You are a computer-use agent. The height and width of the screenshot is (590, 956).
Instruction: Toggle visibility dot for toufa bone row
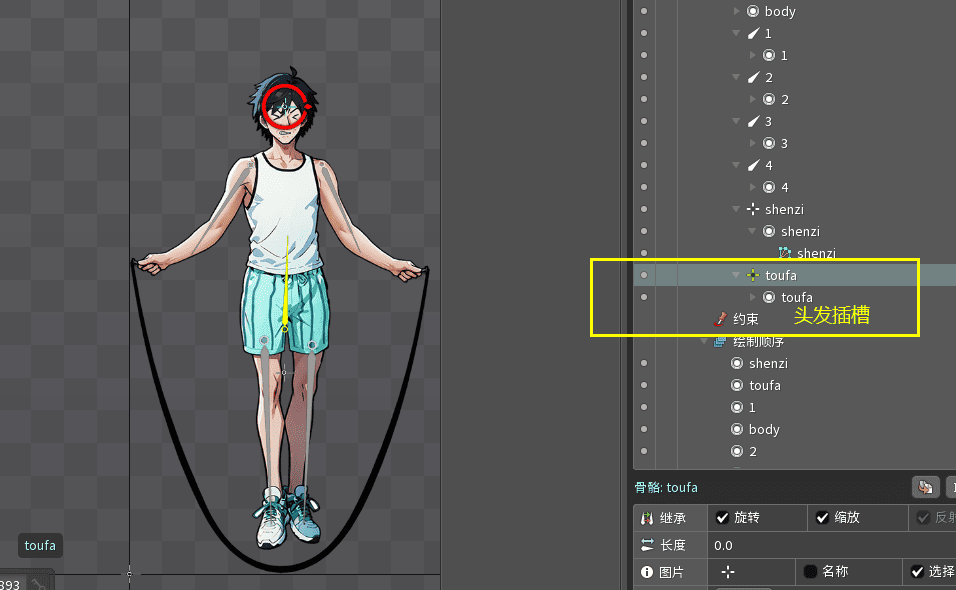[x=644, y=275]
